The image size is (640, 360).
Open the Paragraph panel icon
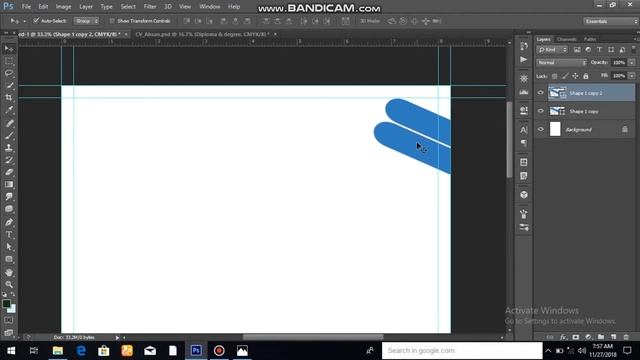524,143
